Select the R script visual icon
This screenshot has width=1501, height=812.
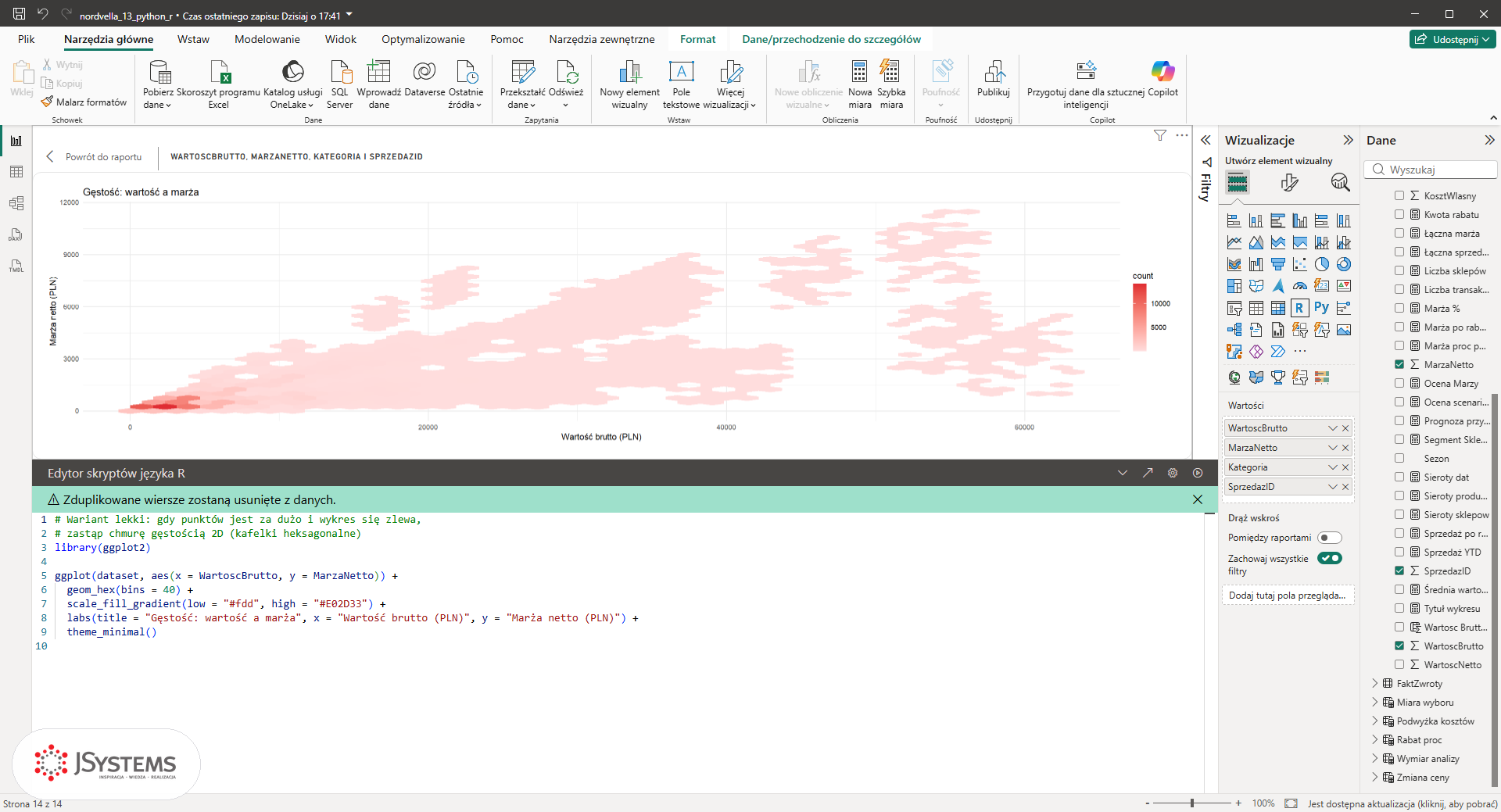click(1299, 308)
